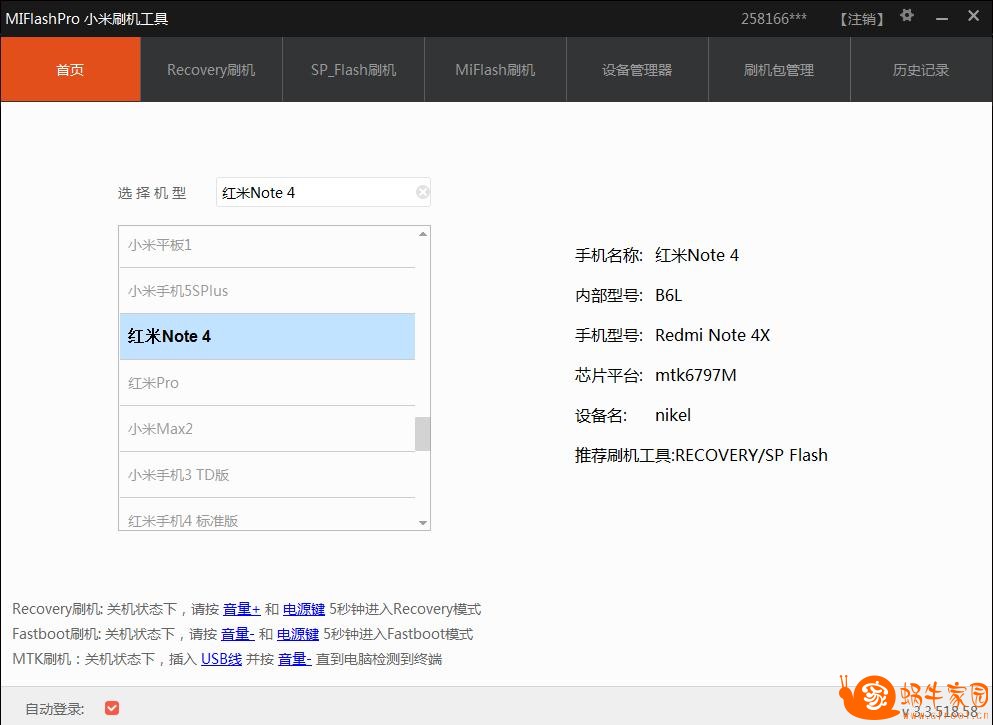Select 小米手机5SPlus in the model list

267,291
